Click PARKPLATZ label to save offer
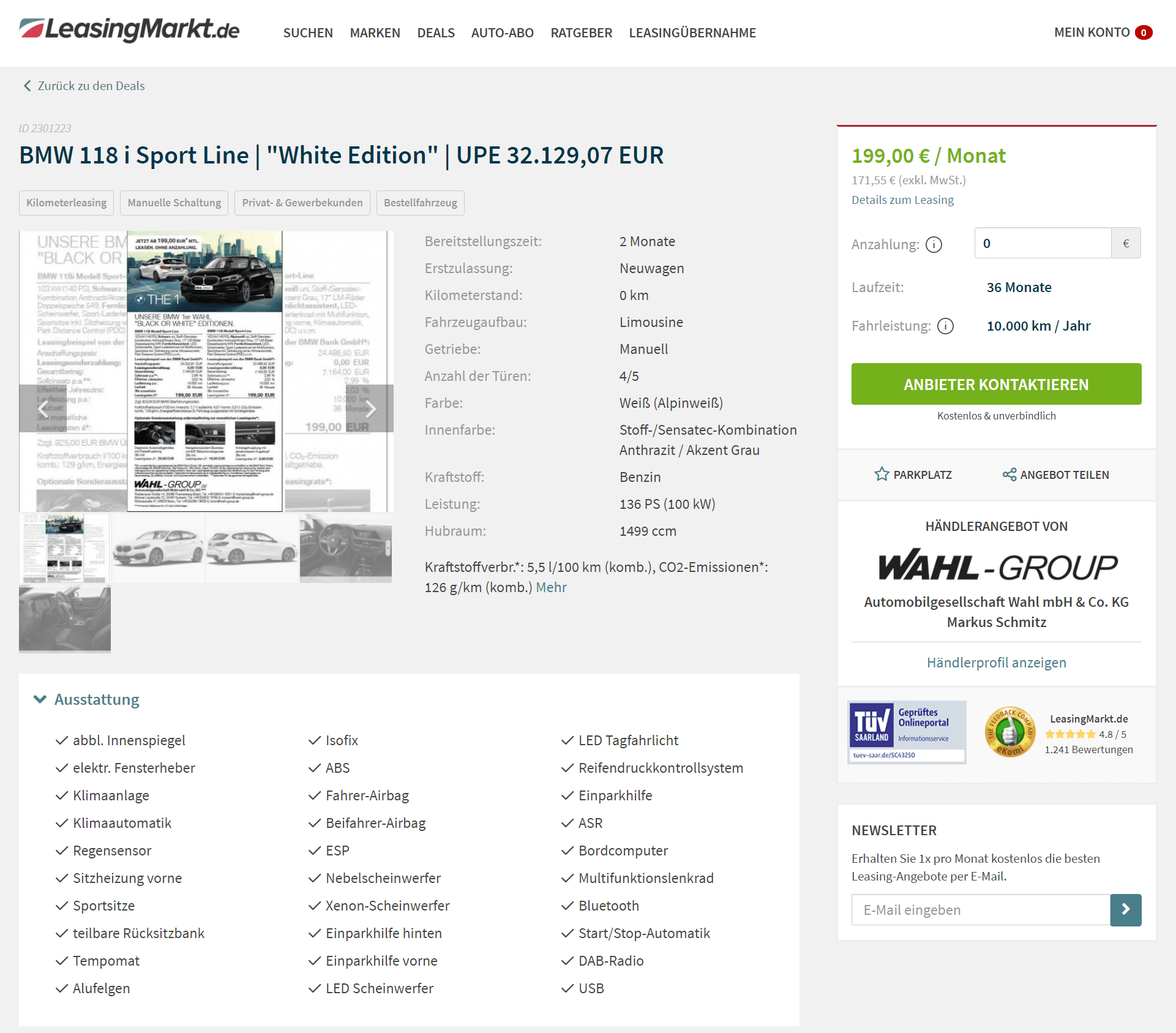 (923, 475)
